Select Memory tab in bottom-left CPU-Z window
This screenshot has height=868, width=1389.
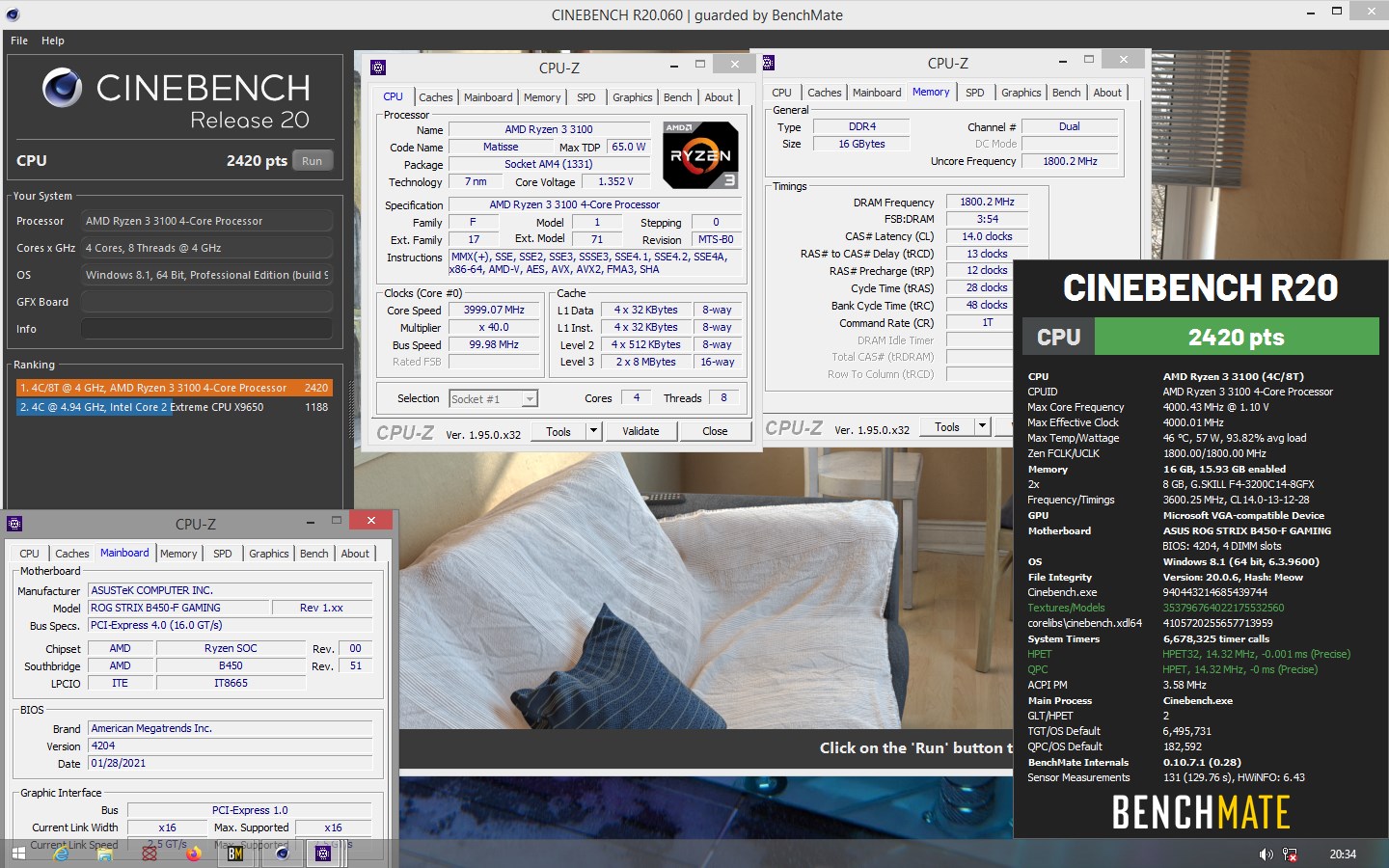click(x=178, y=554)
